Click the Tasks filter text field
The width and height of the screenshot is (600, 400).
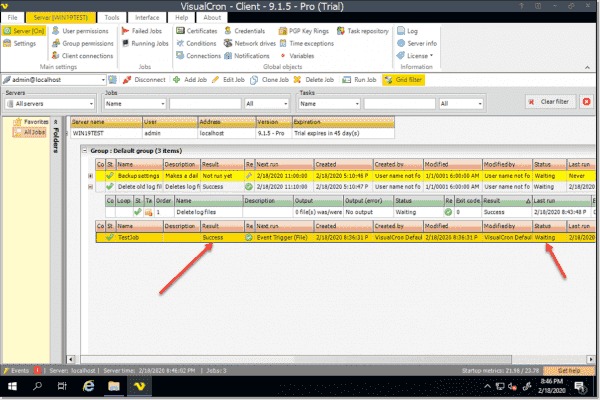click(400, 104)
